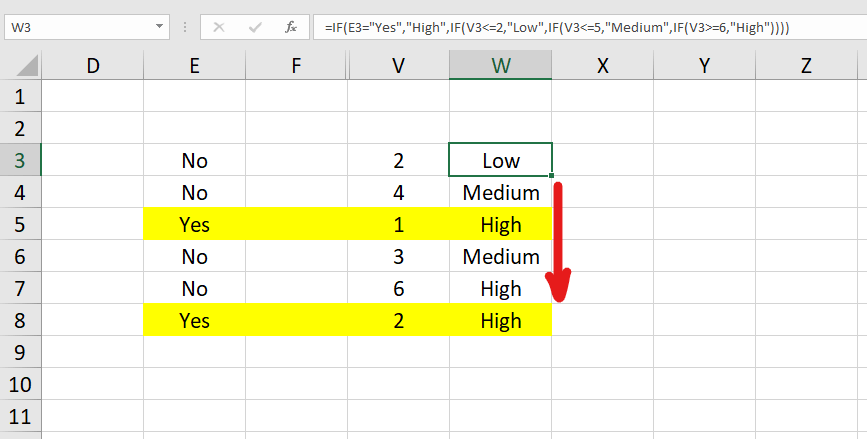Click cell V7 with value 6
Screen dimensions: 867x439
click(398, 289)
